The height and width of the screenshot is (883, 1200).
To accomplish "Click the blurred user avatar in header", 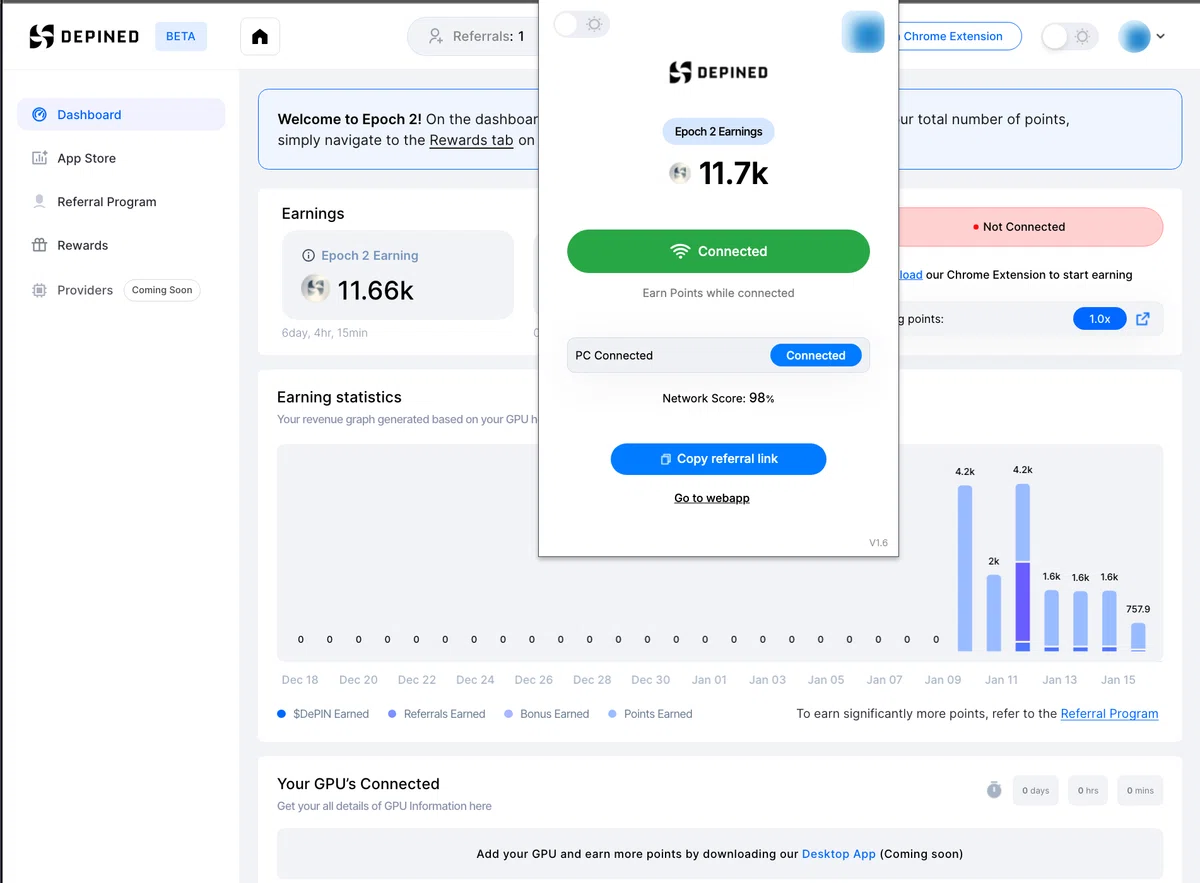I will tap(1134, 37).
